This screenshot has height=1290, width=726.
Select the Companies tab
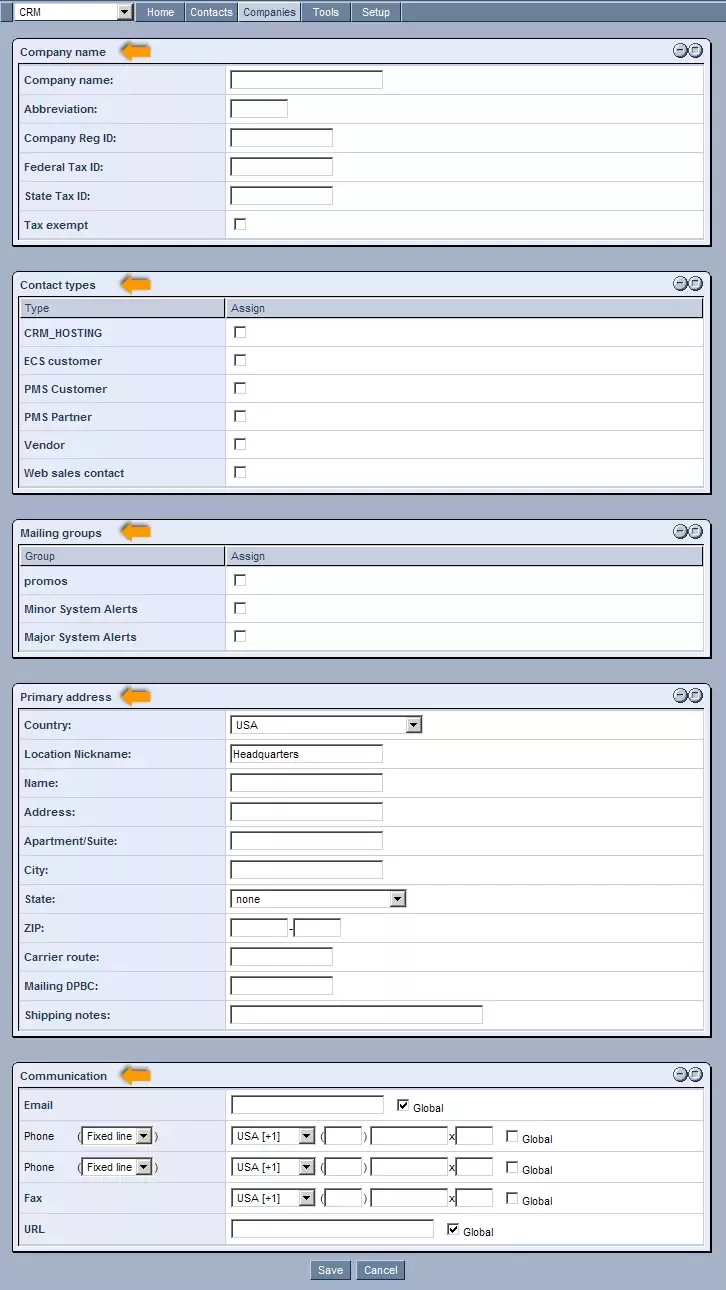pyautogui.click(x=270, y=12)
